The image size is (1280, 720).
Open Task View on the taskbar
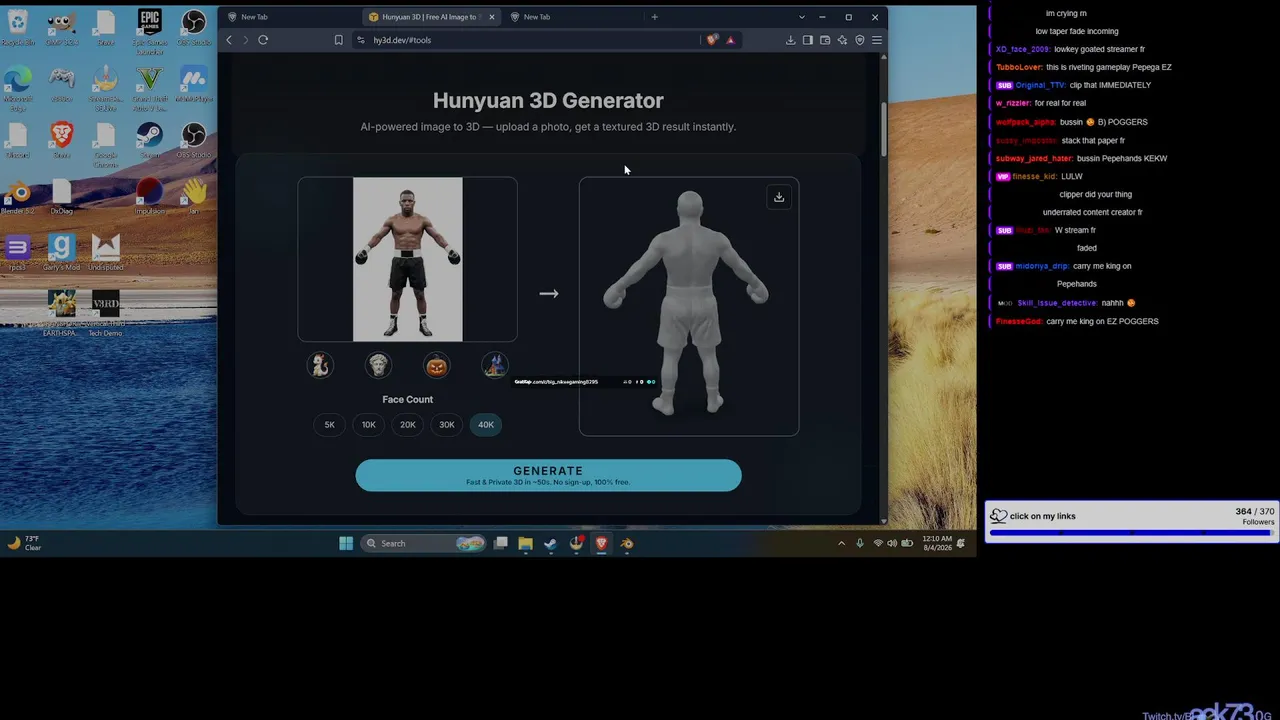coord(501,543)
